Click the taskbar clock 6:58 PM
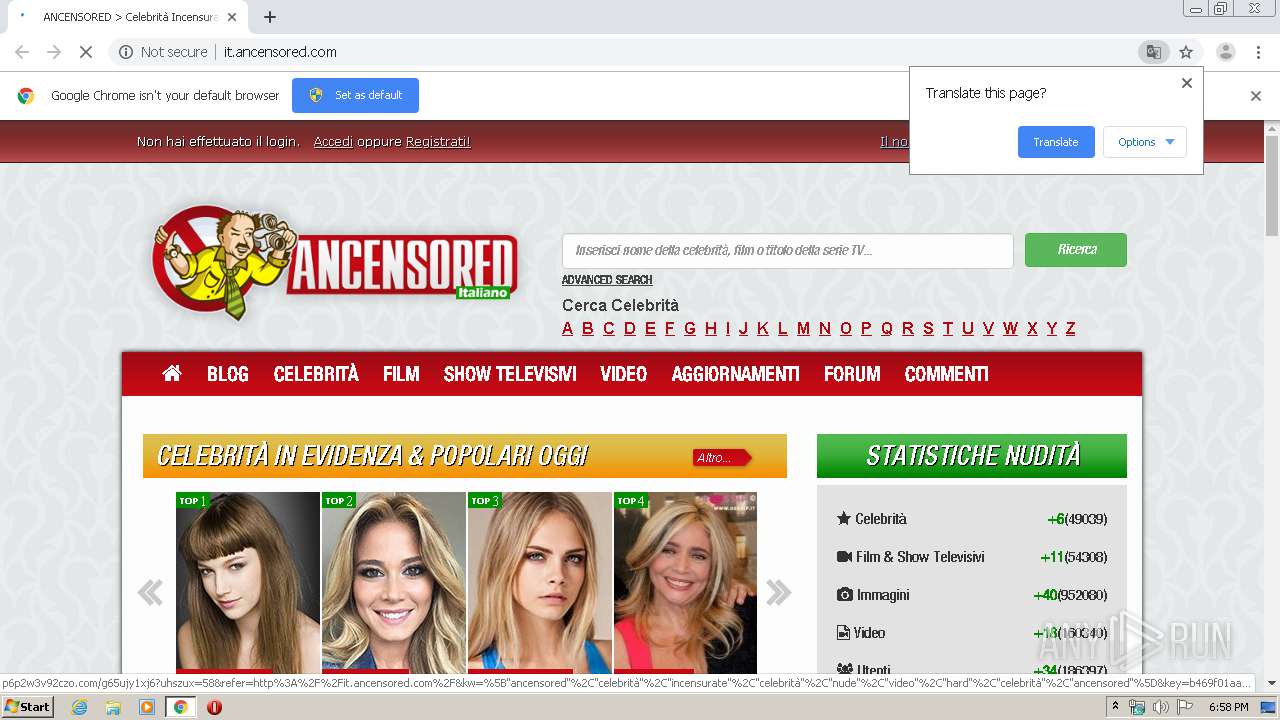1280x720 pixels. pyautogui.click(x=1228, y=707)
